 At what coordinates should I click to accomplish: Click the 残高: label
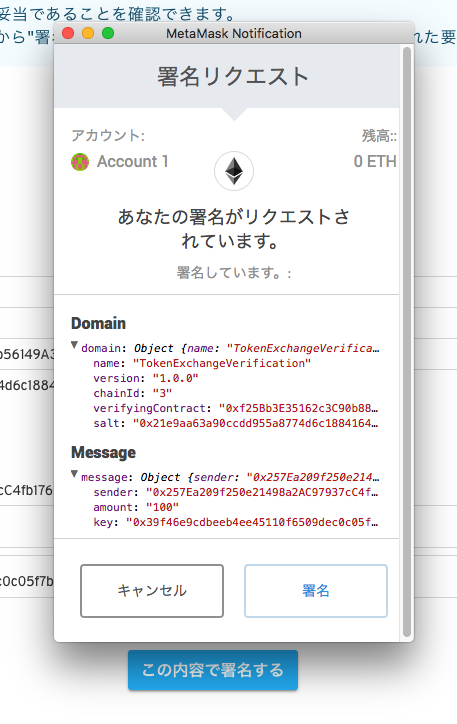[379, 135]
